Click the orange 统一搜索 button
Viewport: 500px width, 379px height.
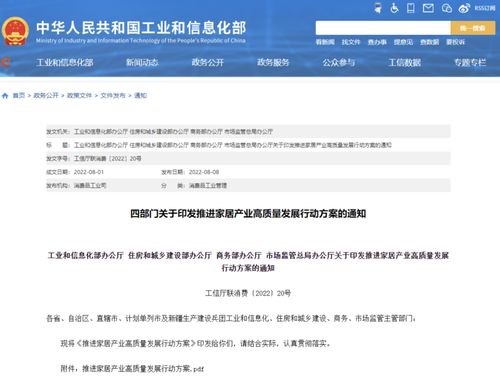(x=473, y=28)
